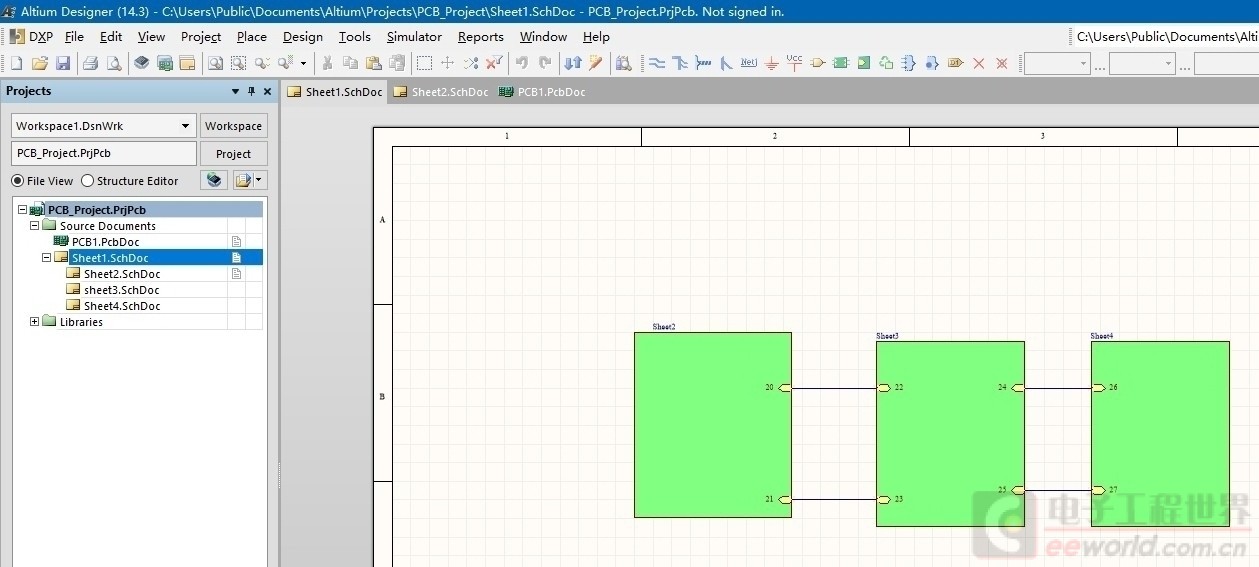This screenshot has height=567, width=1259.
Task: Open the Design menu
Action: click(x=303, y=36)
